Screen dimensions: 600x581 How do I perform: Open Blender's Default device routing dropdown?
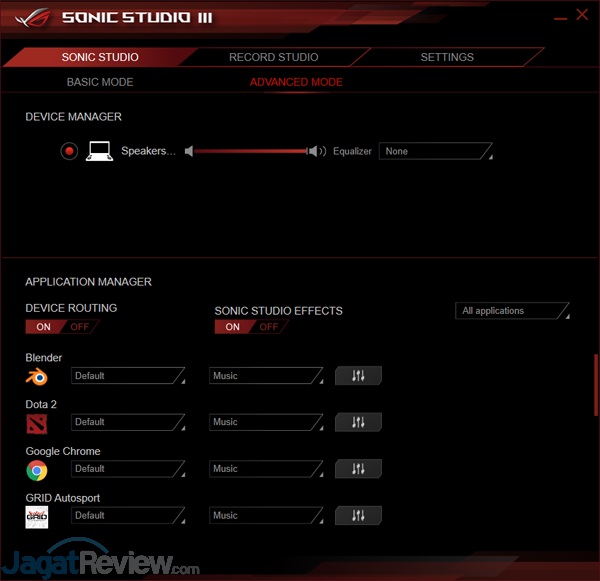click(128, 375)
